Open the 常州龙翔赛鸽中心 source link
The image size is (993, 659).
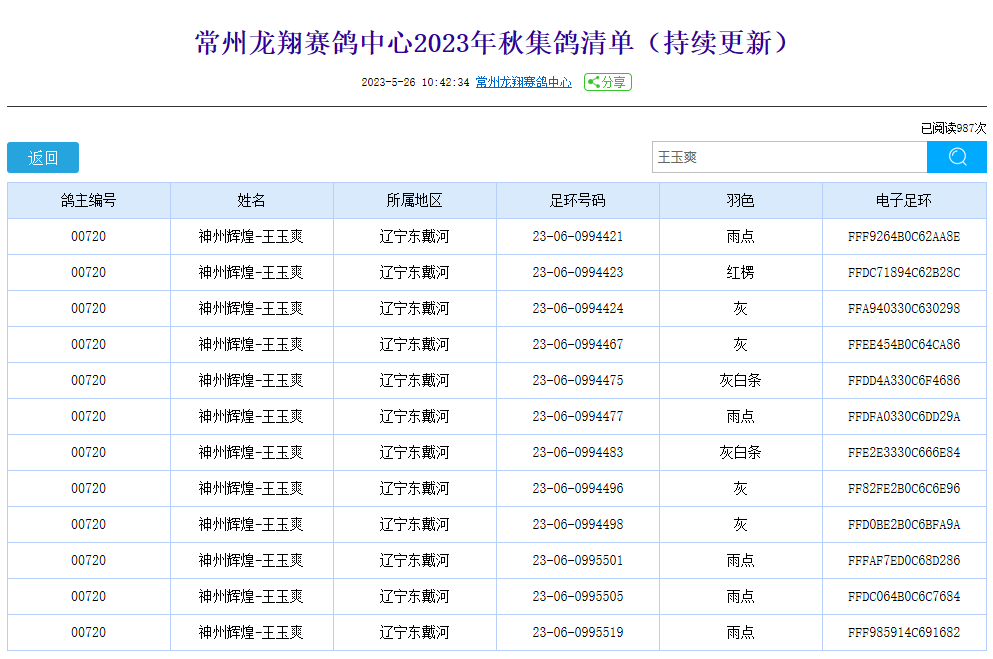click(523, 82)
